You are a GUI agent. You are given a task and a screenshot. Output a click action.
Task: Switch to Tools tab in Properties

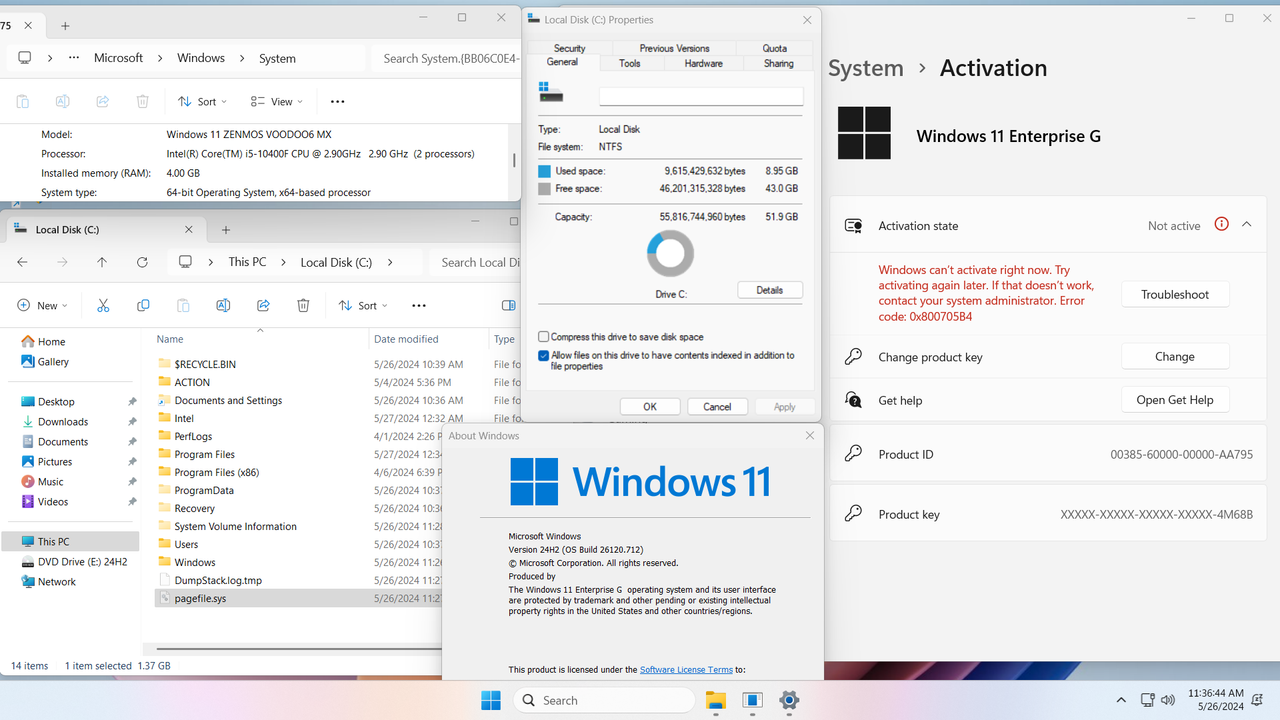click(x=630, y=63)
